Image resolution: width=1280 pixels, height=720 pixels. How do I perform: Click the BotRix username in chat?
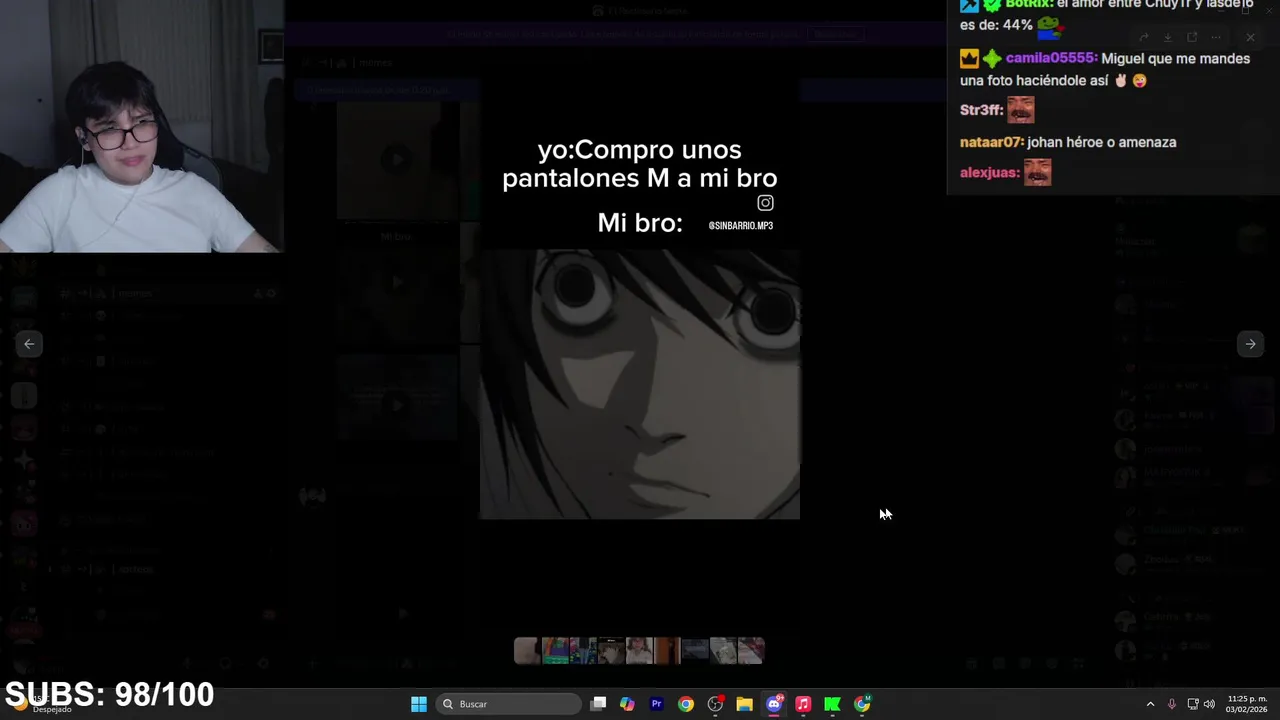click(1028, 5)
